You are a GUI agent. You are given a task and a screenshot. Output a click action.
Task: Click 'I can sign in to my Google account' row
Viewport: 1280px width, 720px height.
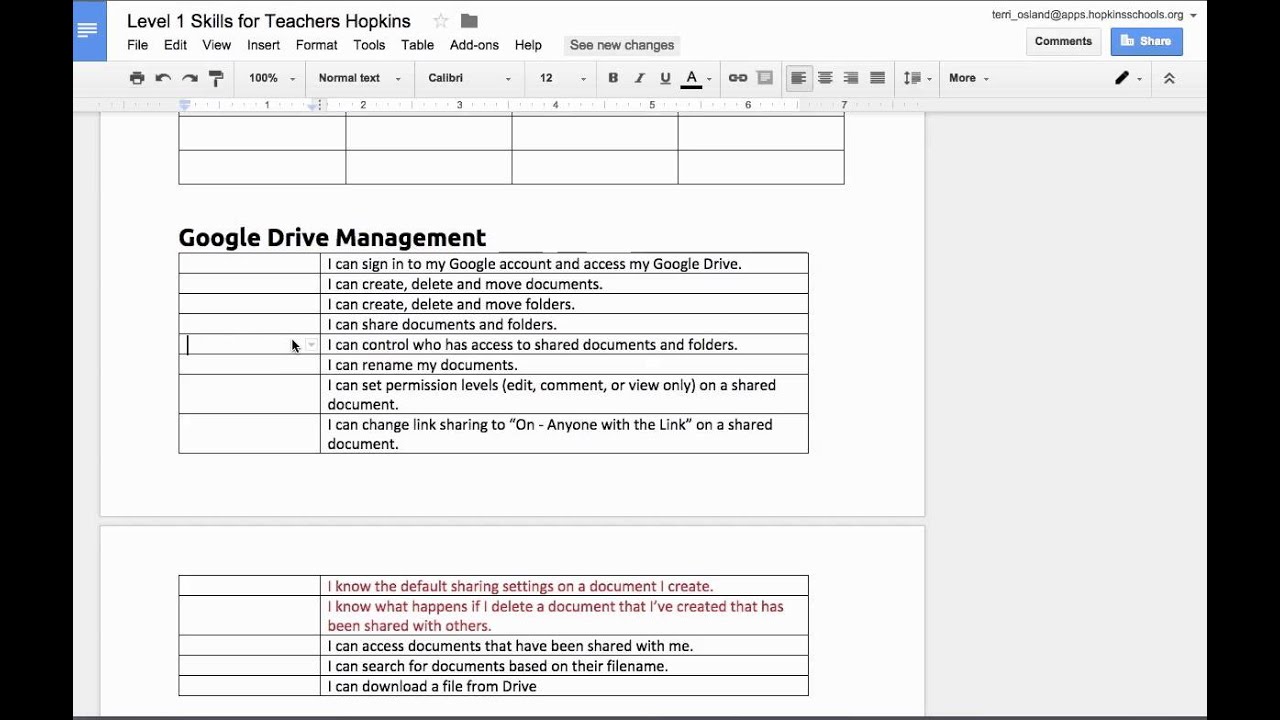[x=534, y=264]
